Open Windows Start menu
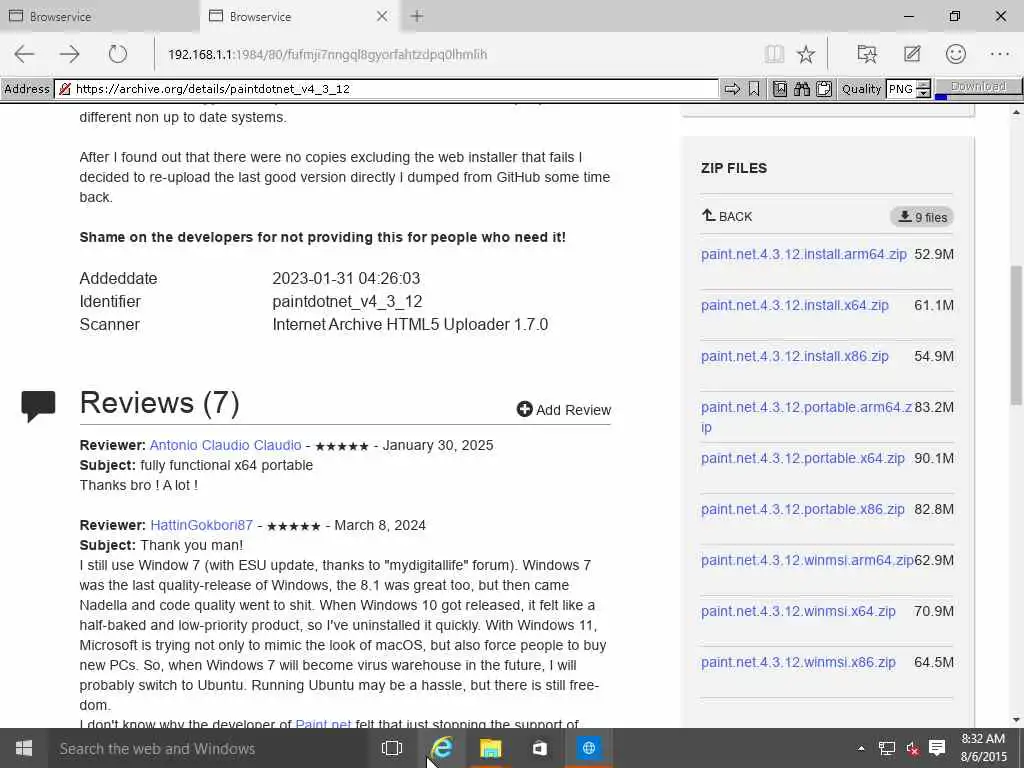The image size is (1024, 768). [24, 748]
